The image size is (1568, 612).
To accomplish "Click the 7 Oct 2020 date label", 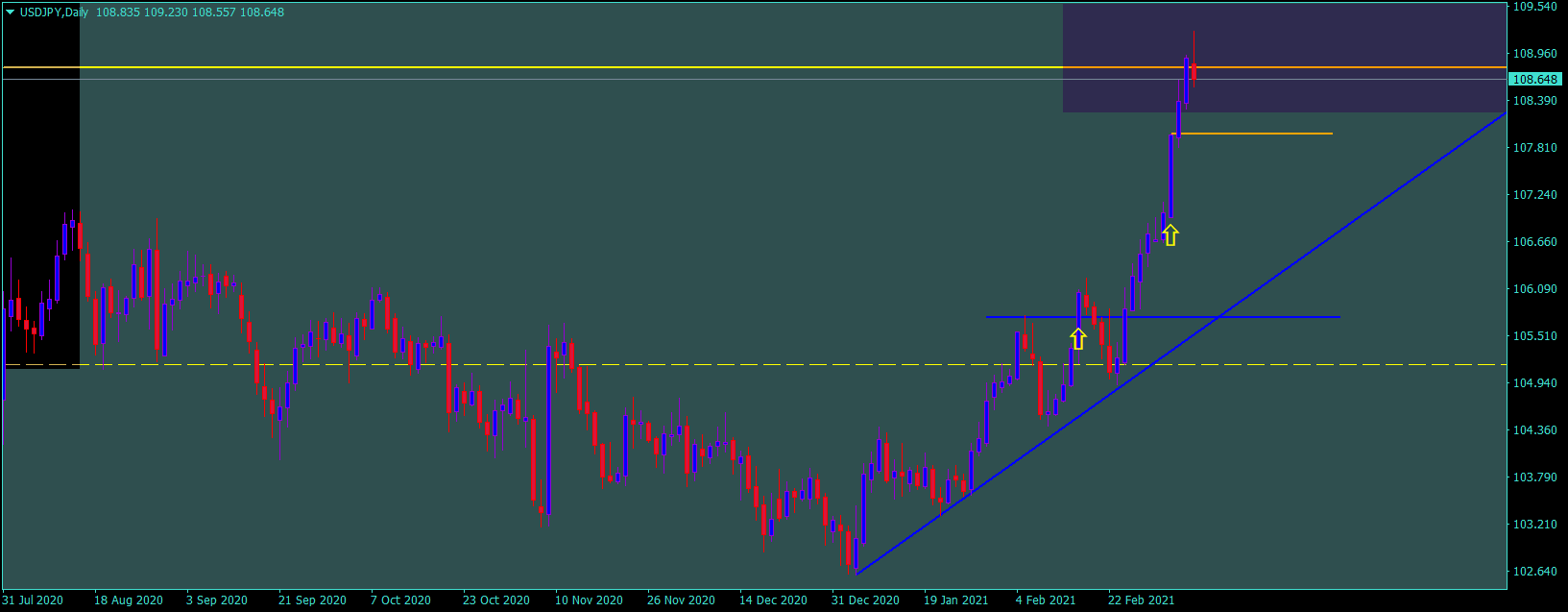I will pos(400,600).
